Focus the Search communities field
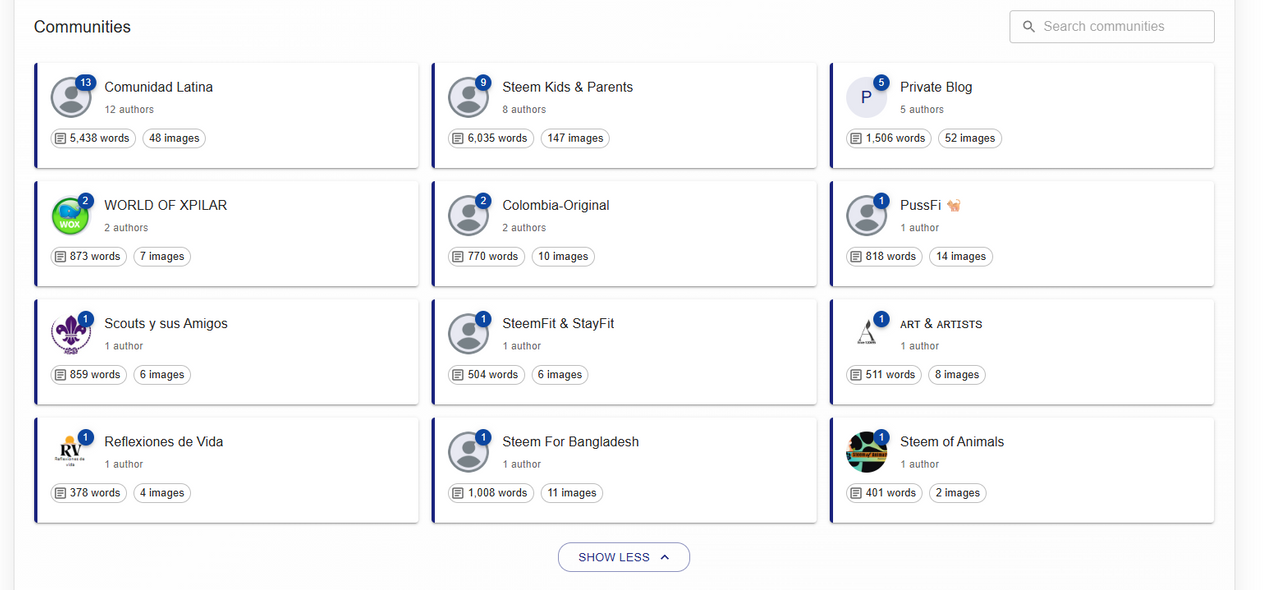Viewport: 1280px width, 590px height. (1112, 27)
